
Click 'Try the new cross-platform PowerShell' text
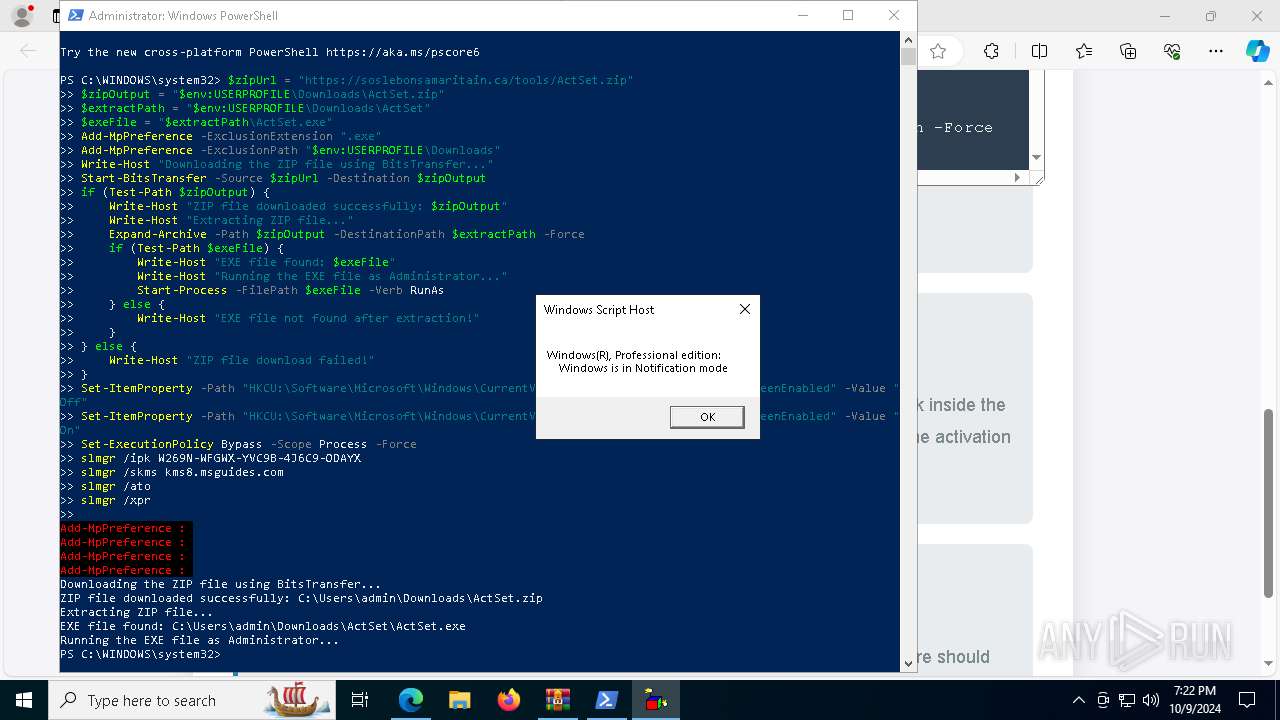tap(270, 52)
